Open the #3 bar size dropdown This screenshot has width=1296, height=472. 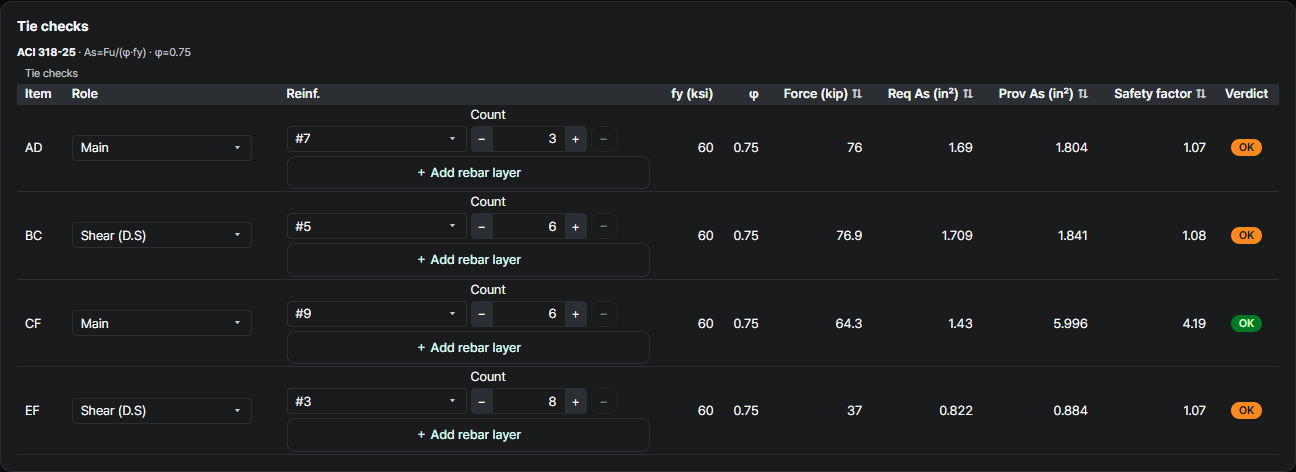click(x=377, y=402)
